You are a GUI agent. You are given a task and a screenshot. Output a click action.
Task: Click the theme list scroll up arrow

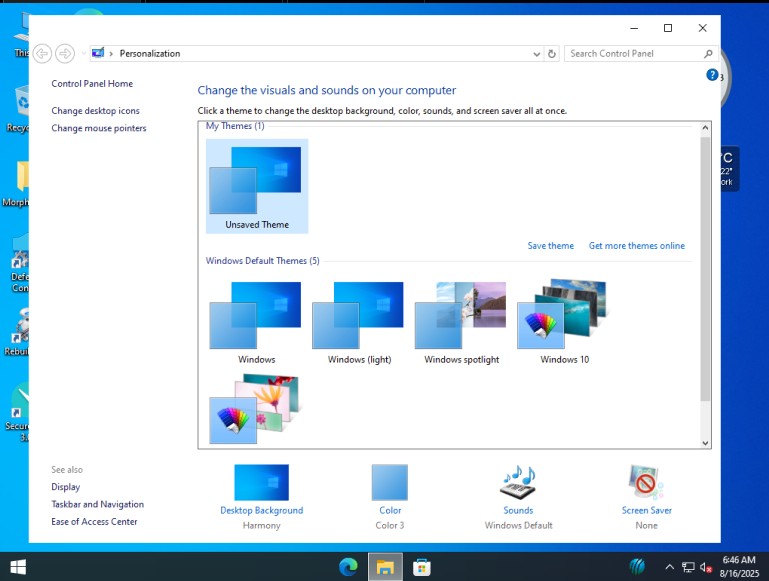[x=705, y=128]
